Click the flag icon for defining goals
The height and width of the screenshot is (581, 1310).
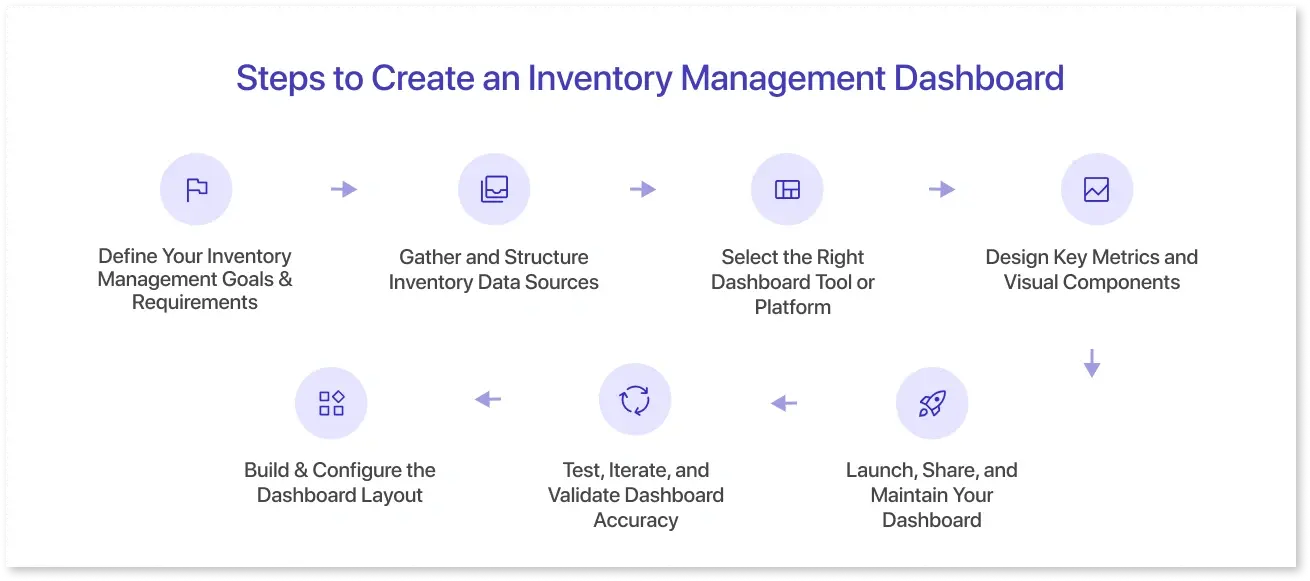tap(196, 189)
